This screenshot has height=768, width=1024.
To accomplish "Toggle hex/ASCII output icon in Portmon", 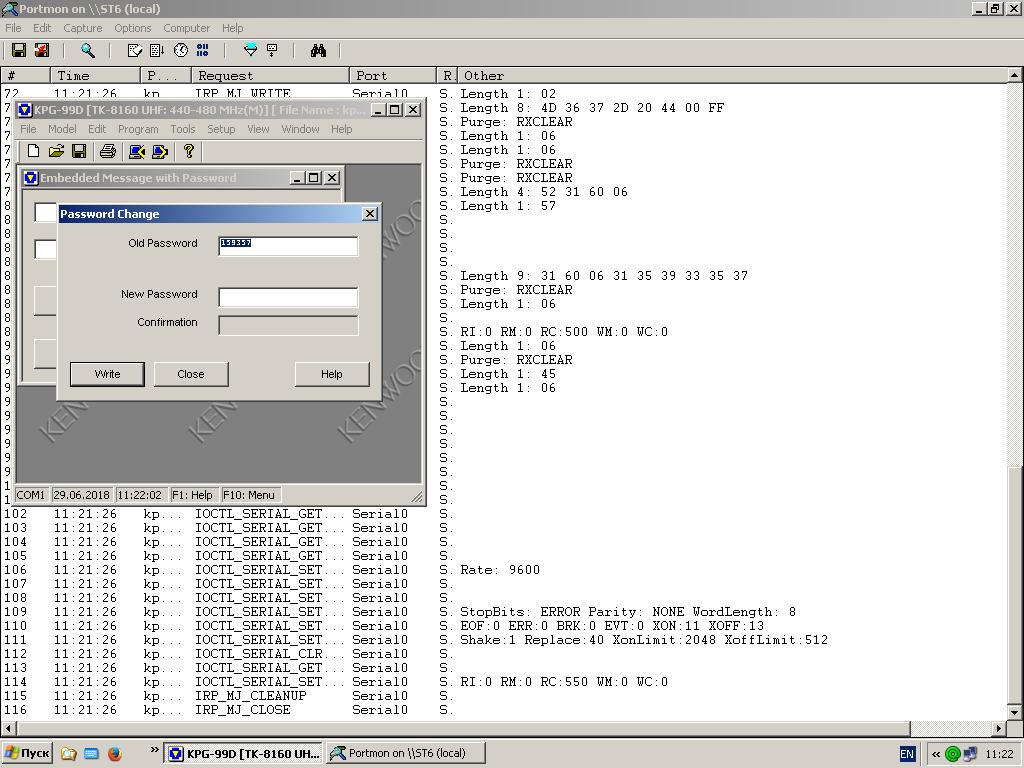I will tap(202, 50).
